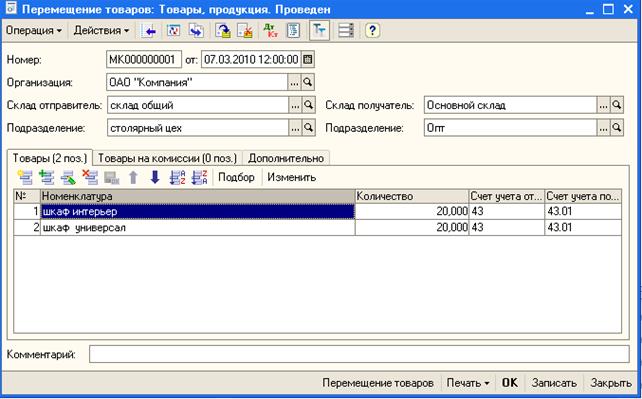Viewport: 642px width, 399px height.
Task: Click the delete row red X icon
Action: coord(90,178)
